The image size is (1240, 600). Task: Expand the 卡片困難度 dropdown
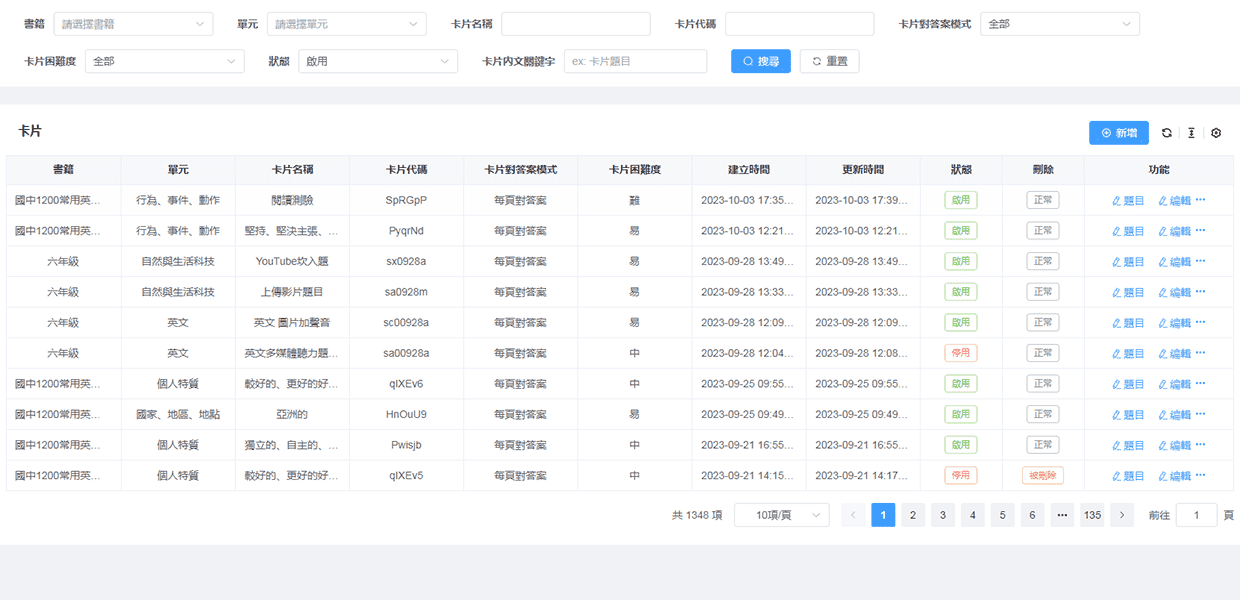click(164, 61)
